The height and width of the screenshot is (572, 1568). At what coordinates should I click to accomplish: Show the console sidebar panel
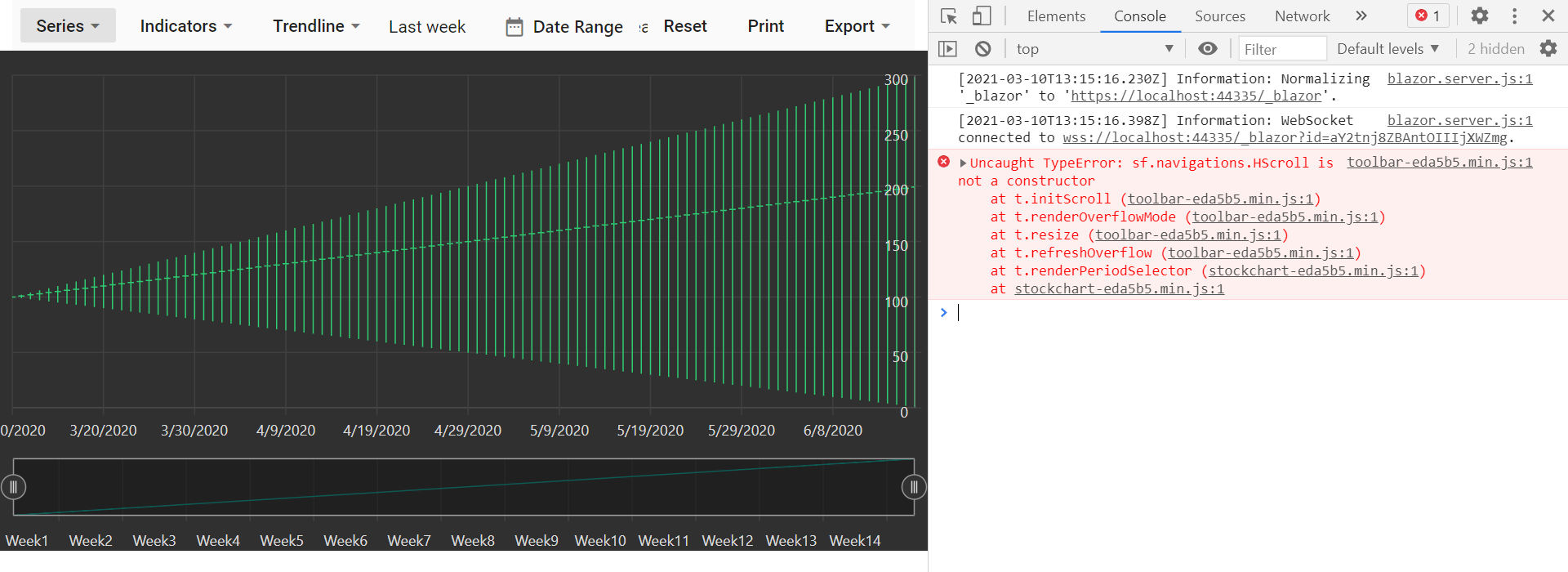click(x=947, y=49)
